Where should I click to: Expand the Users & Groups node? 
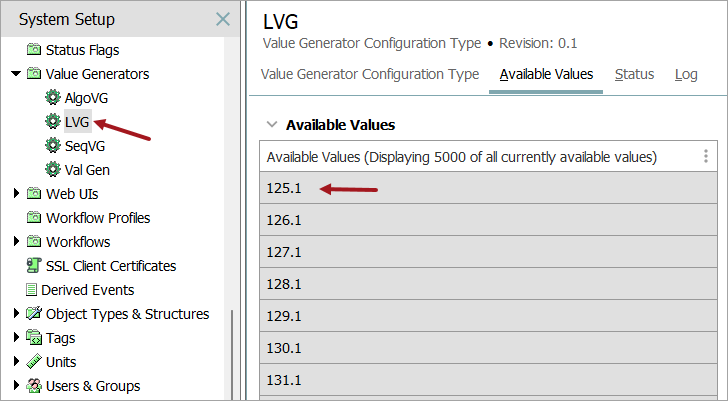pyautogui.click(x=16, y=386)
